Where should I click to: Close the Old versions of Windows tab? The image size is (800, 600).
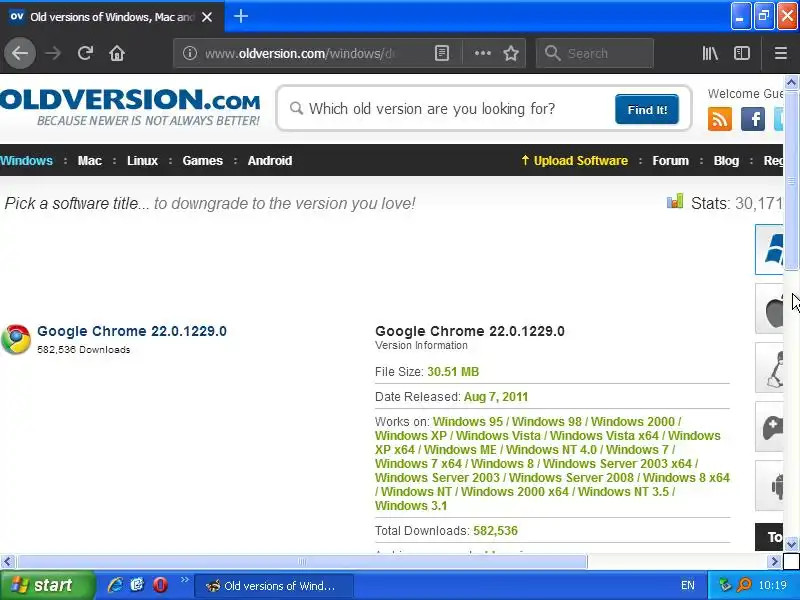[x=207, y=17]
